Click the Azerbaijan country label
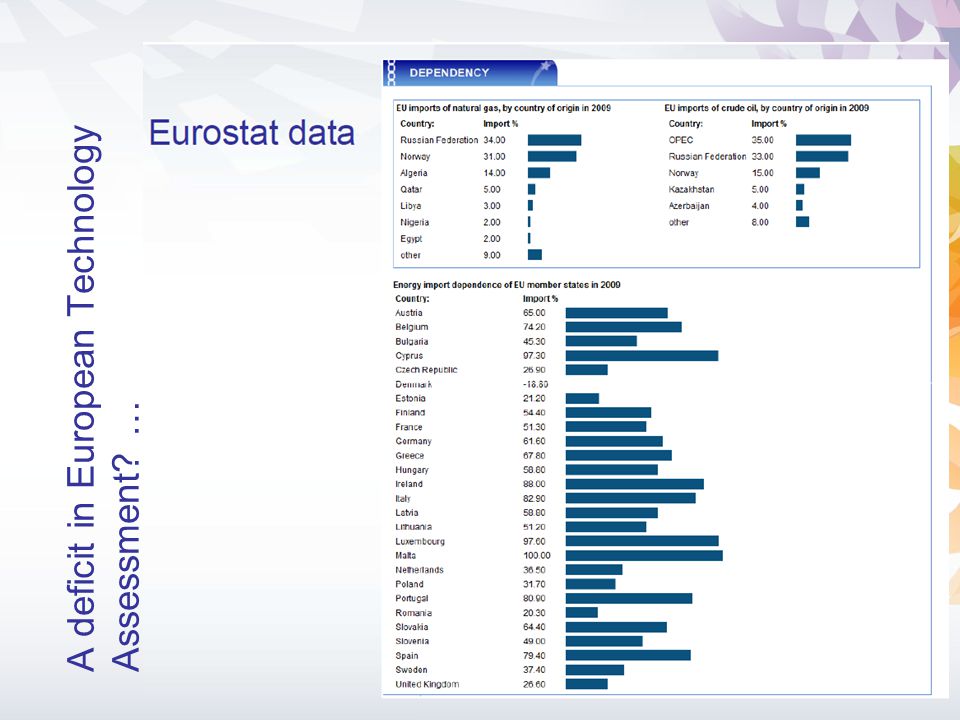 689,206
